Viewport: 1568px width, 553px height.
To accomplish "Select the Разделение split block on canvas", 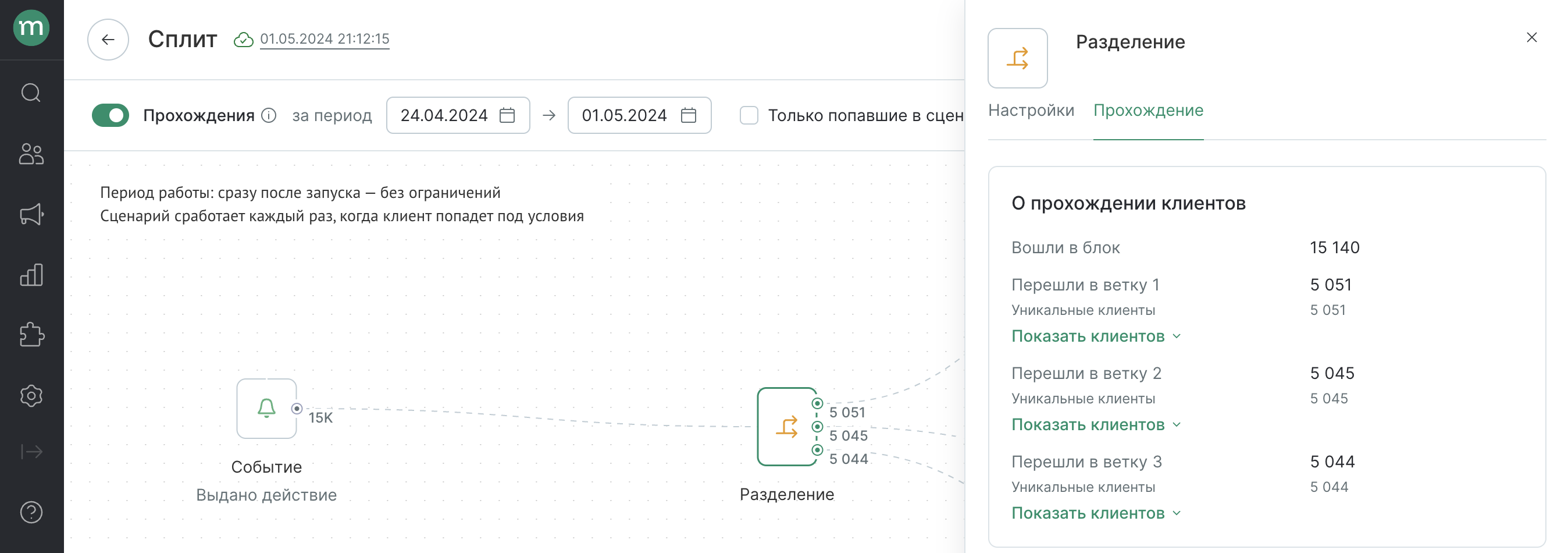I will (x=787, y=427).
